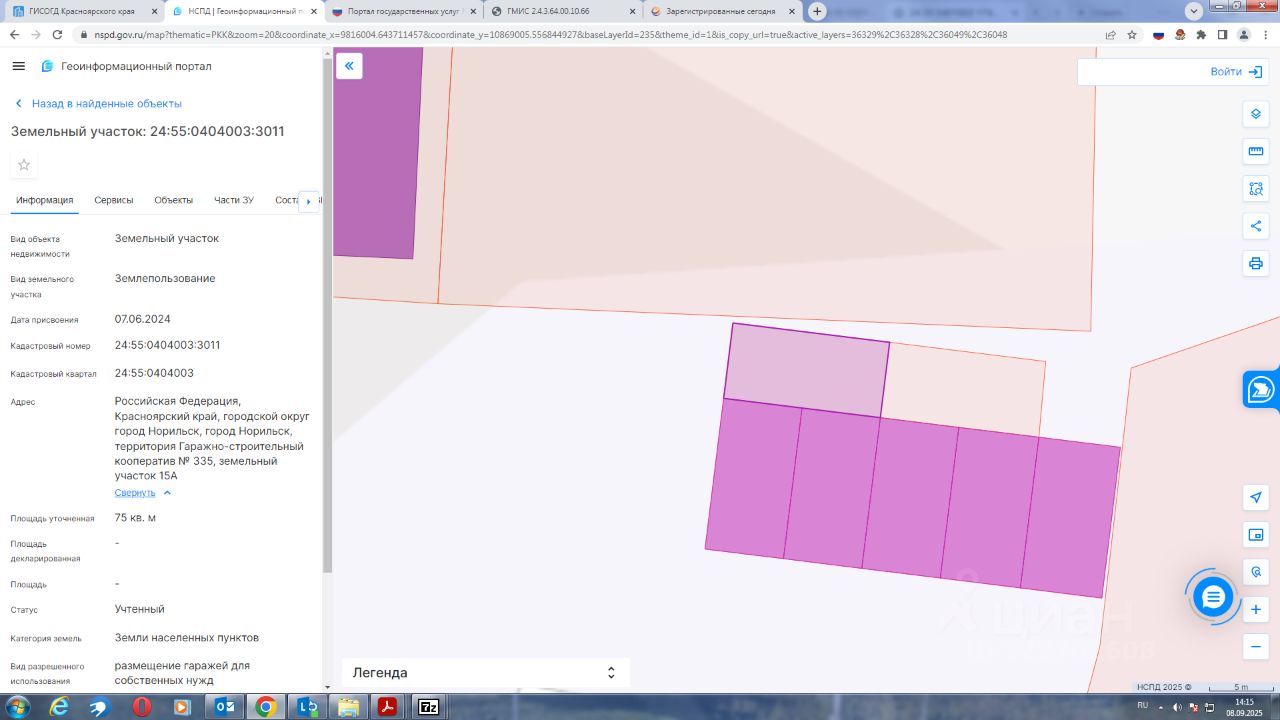Click the map search input field

(x=1140, y=72)
